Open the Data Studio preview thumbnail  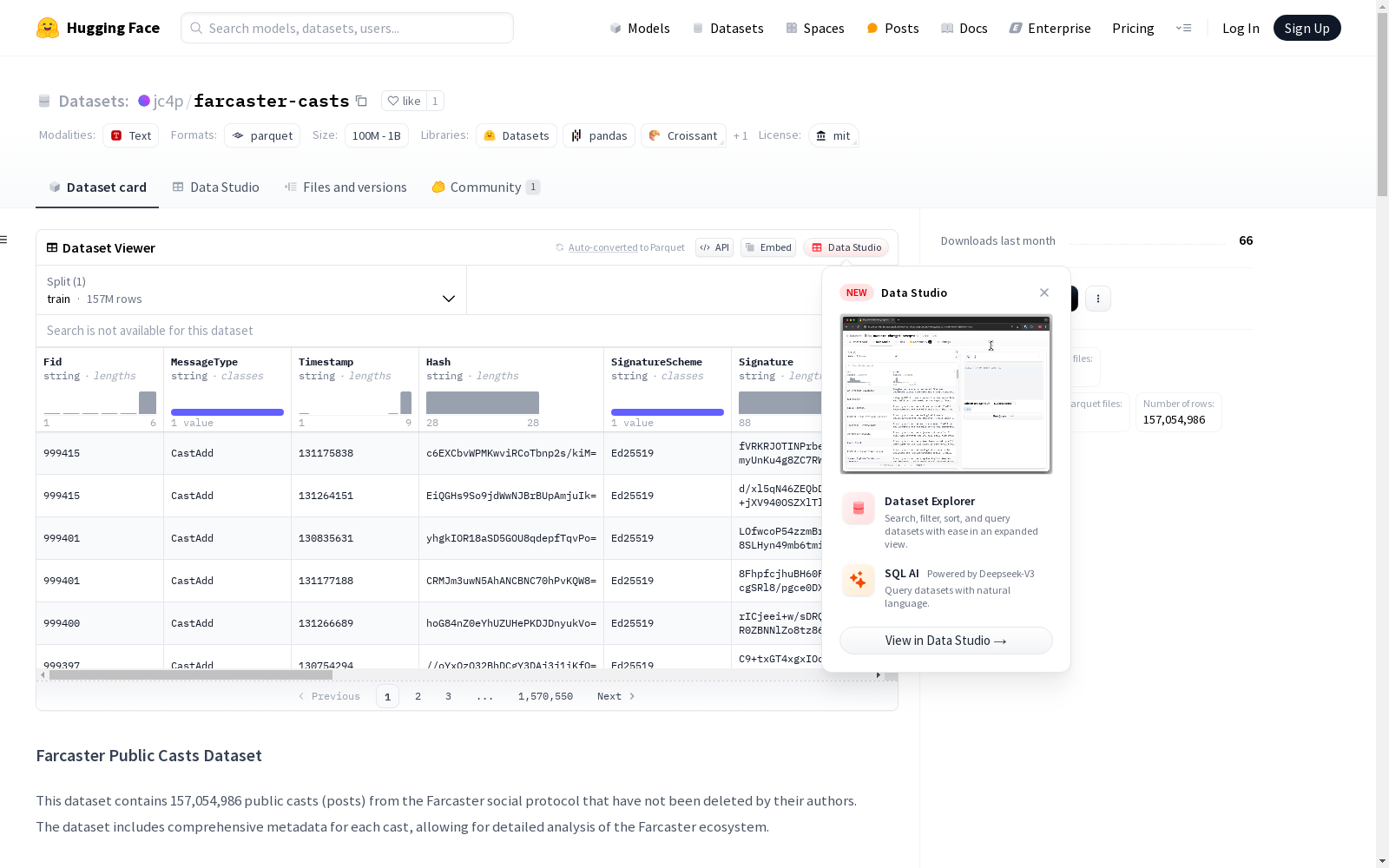click(x=946, y=394)
